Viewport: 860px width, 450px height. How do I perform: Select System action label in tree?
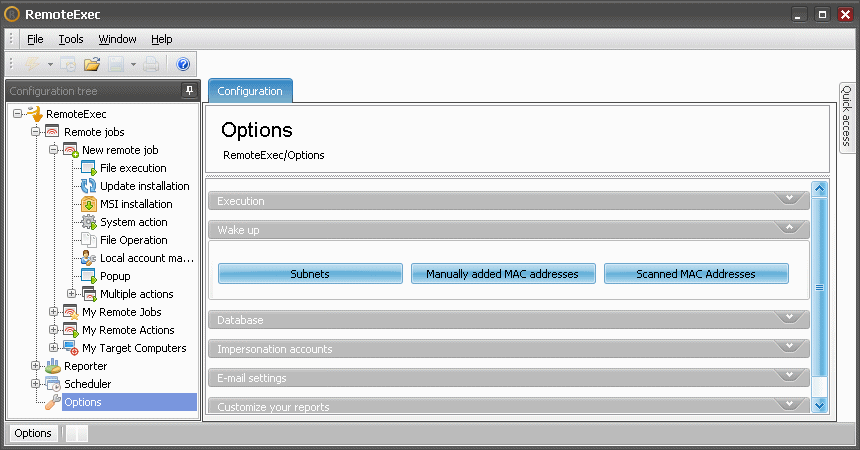point(134,222)
